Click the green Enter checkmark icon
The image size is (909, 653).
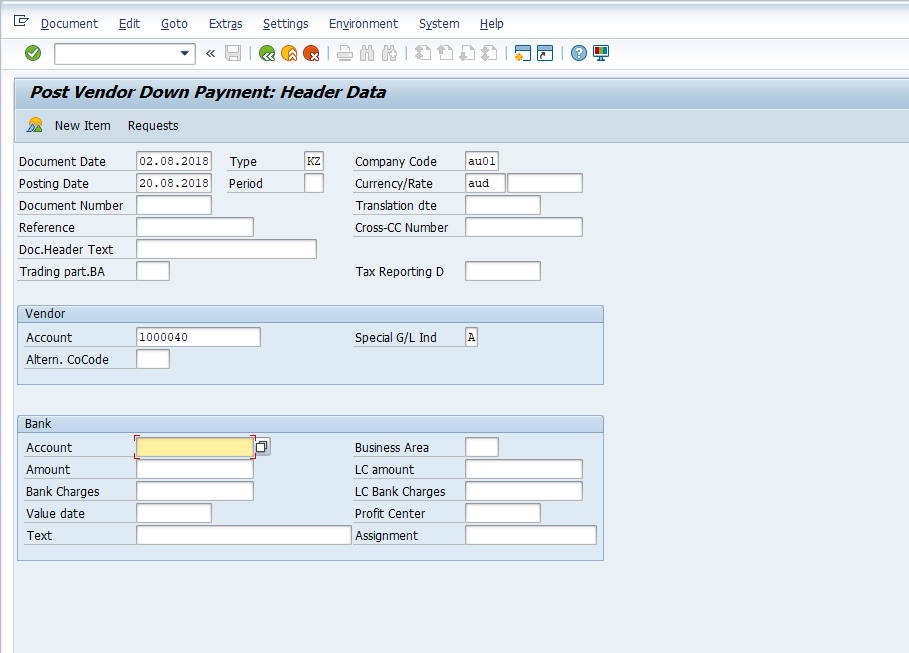coord(33,53)
